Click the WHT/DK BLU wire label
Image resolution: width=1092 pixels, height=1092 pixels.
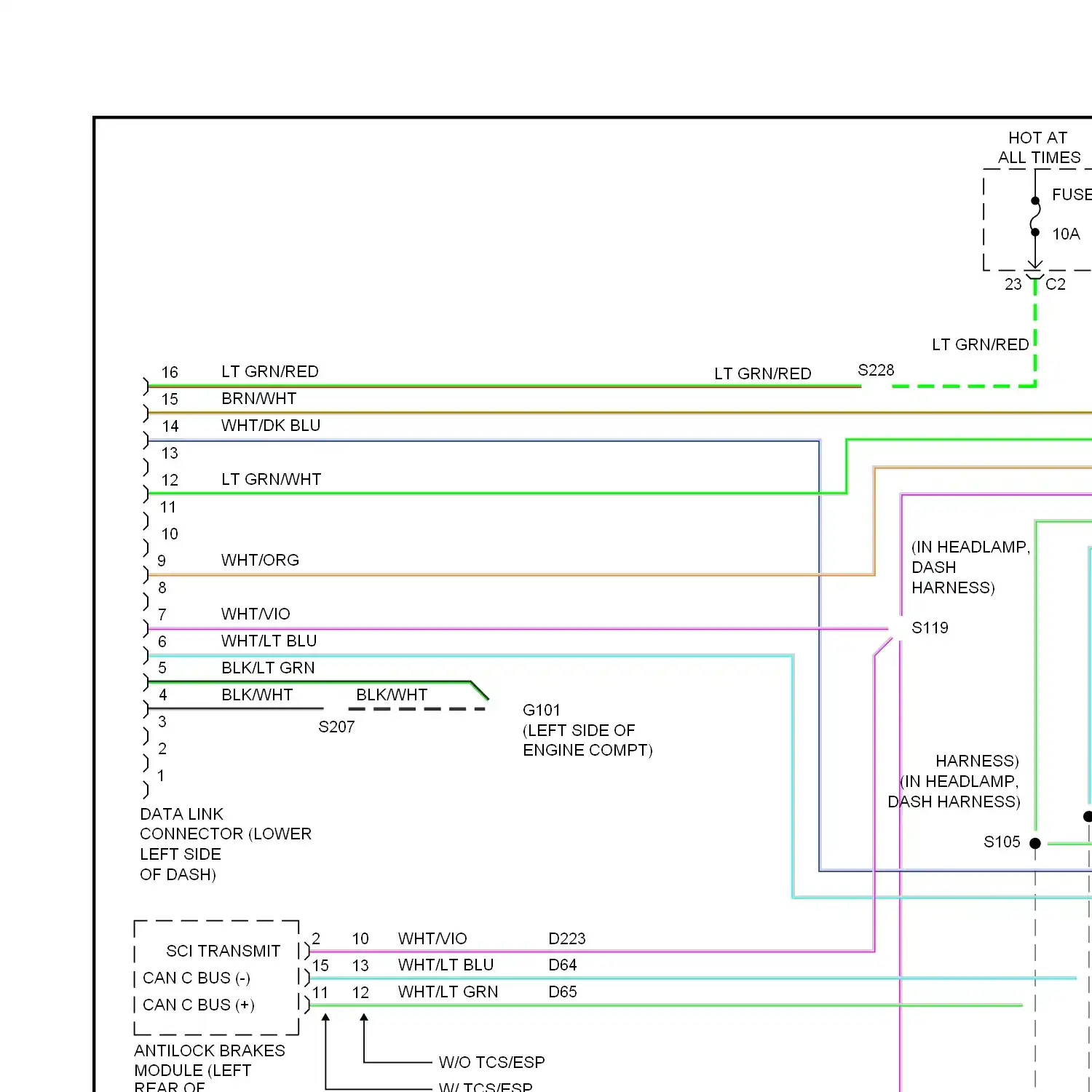click(271, 425)
